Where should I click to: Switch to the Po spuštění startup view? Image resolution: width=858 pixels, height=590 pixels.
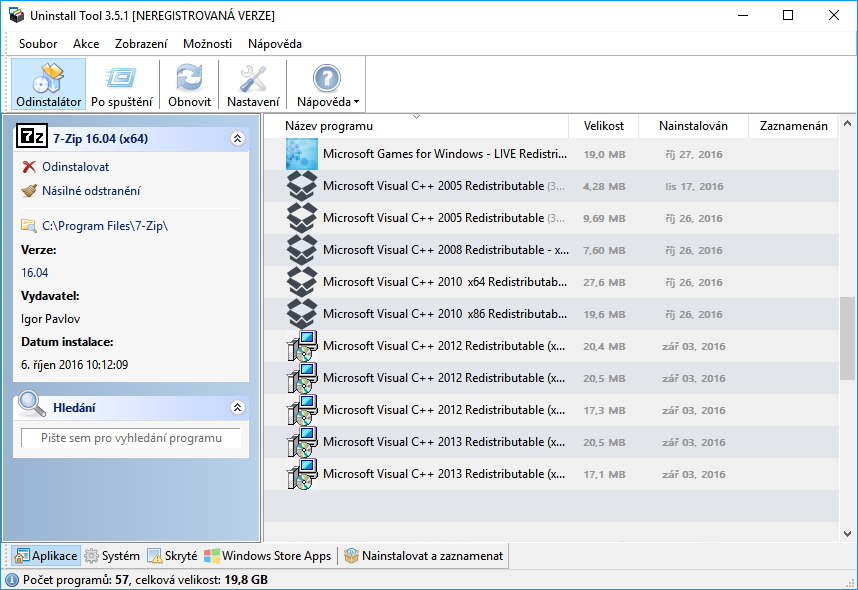(x=121, y=84)
